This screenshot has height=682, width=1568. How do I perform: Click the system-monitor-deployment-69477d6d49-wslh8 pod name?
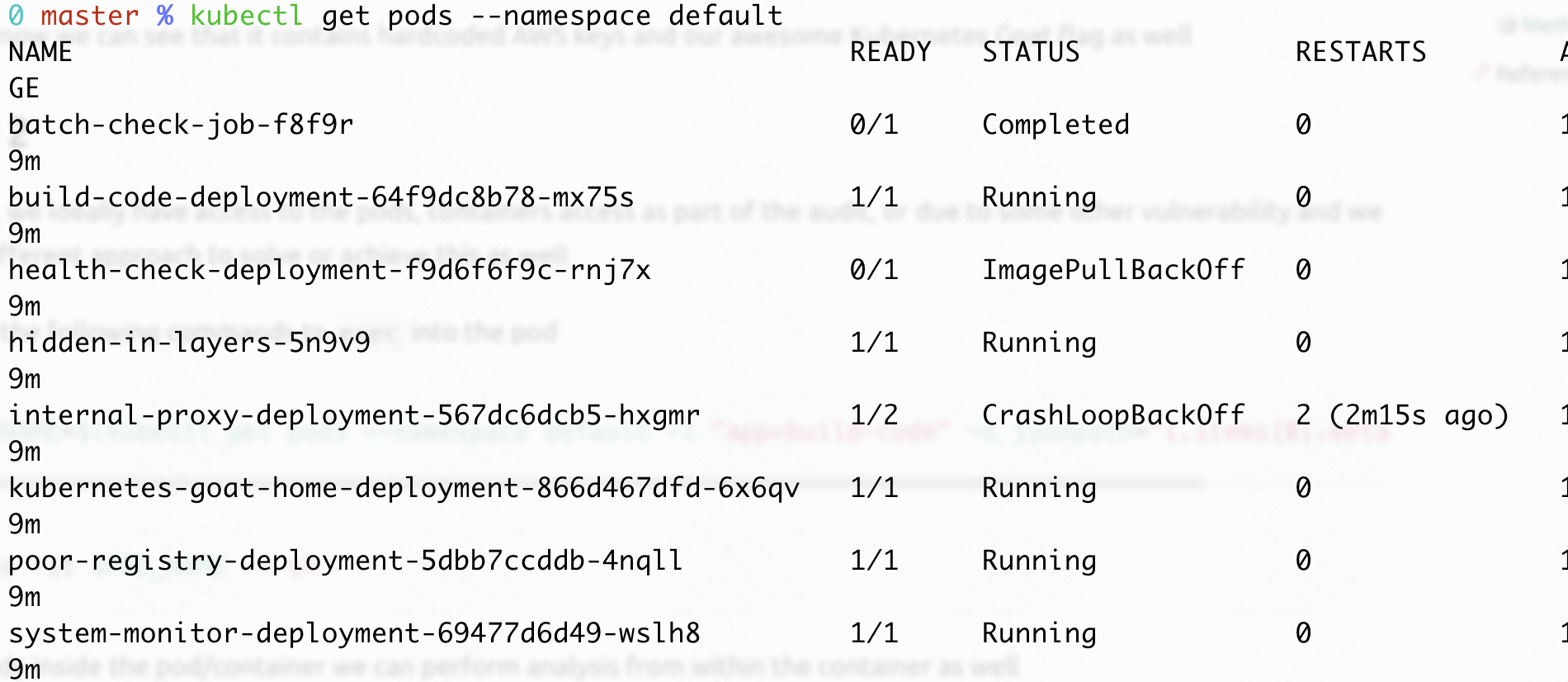354,633
